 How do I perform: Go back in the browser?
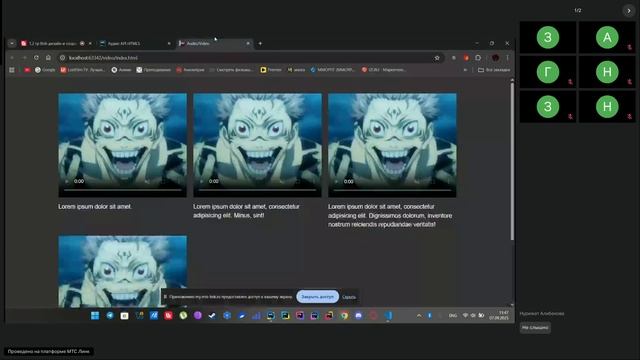point(12,58)
